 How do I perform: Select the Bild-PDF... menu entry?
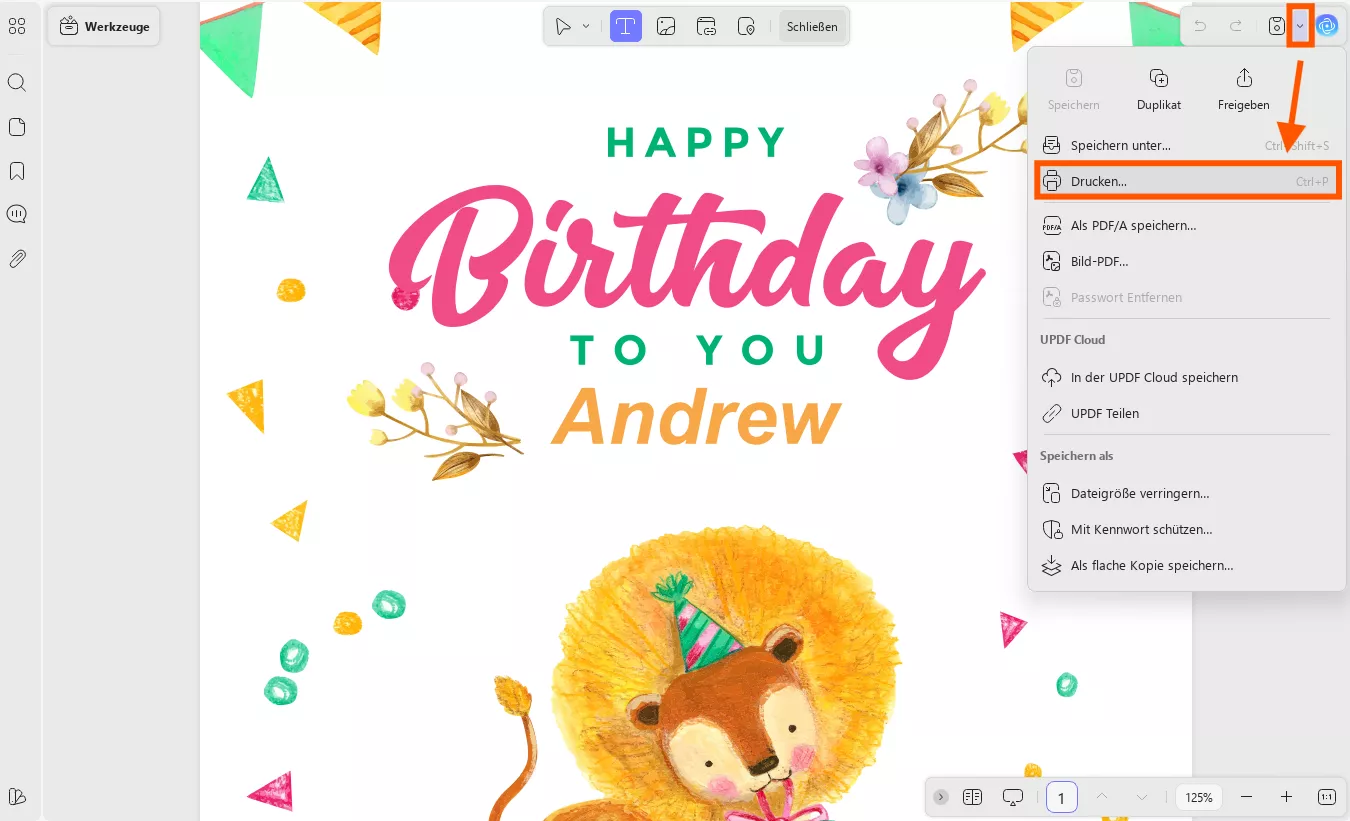coord(1186,262)
